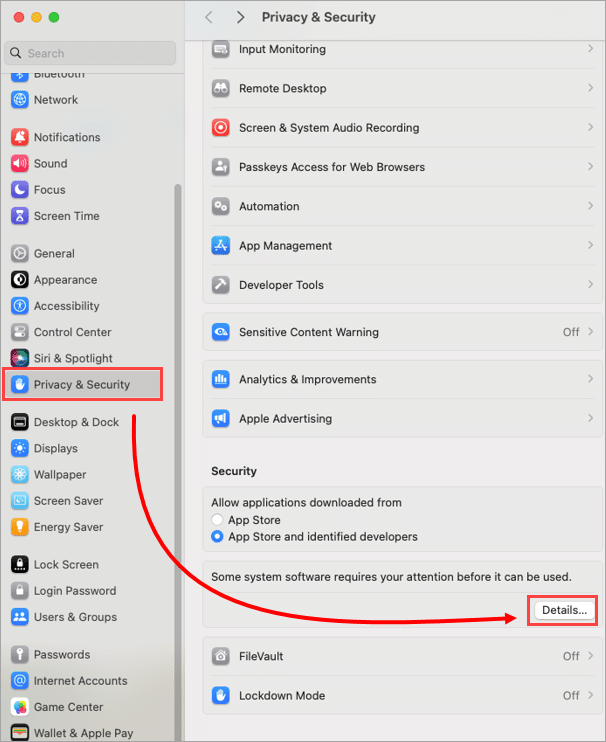
Task: Click the Screen Time hourglass icon
Action: 19,216
